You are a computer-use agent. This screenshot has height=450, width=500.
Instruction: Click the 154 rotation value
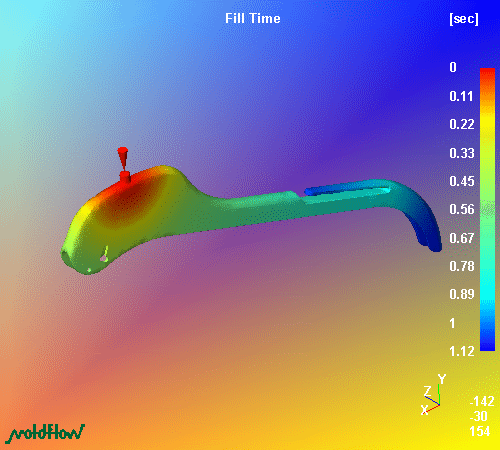(480, 431)
